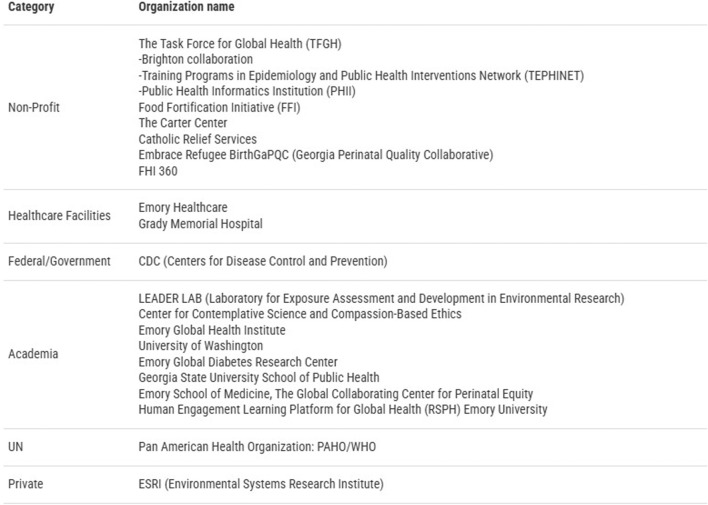Select The Carter Center entry
The image size is (708, 505).
(183, 123)
